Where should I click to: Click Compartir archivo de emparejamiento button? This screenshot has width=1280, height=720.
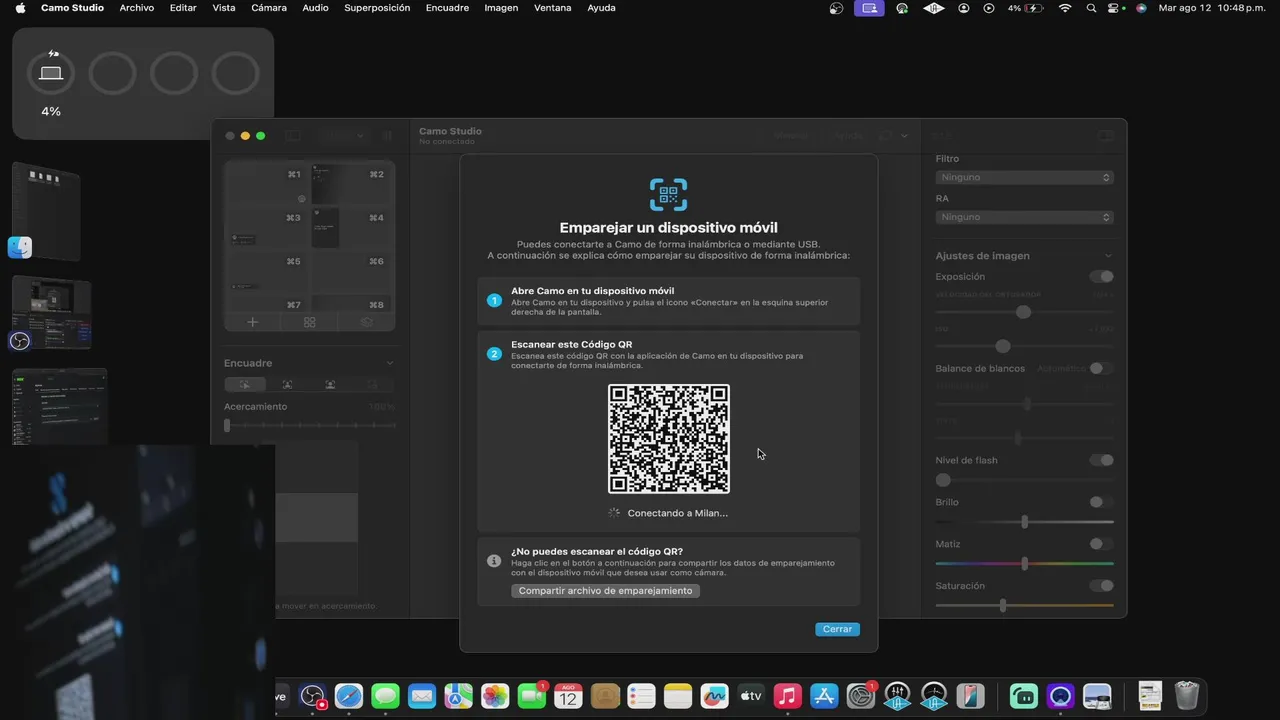click(605, 591)
